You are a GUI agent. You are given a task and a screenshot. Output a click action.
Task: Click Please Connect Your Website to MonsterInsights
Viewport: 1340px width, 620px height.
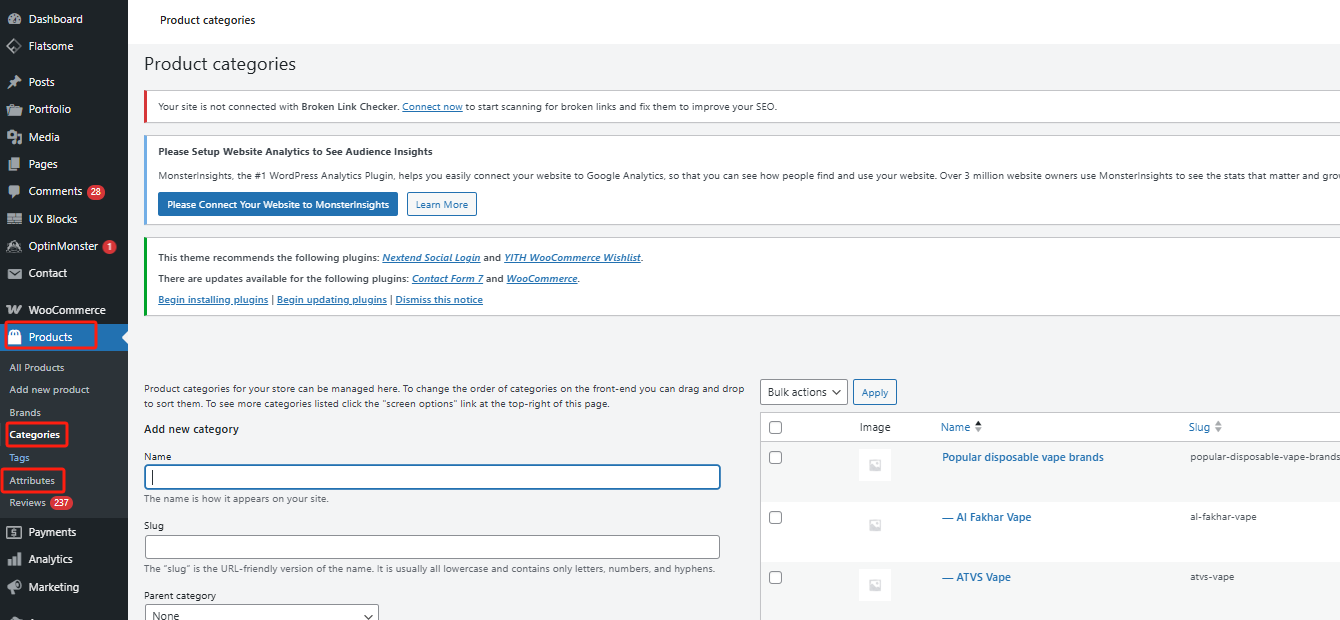(x=278, y=204)
